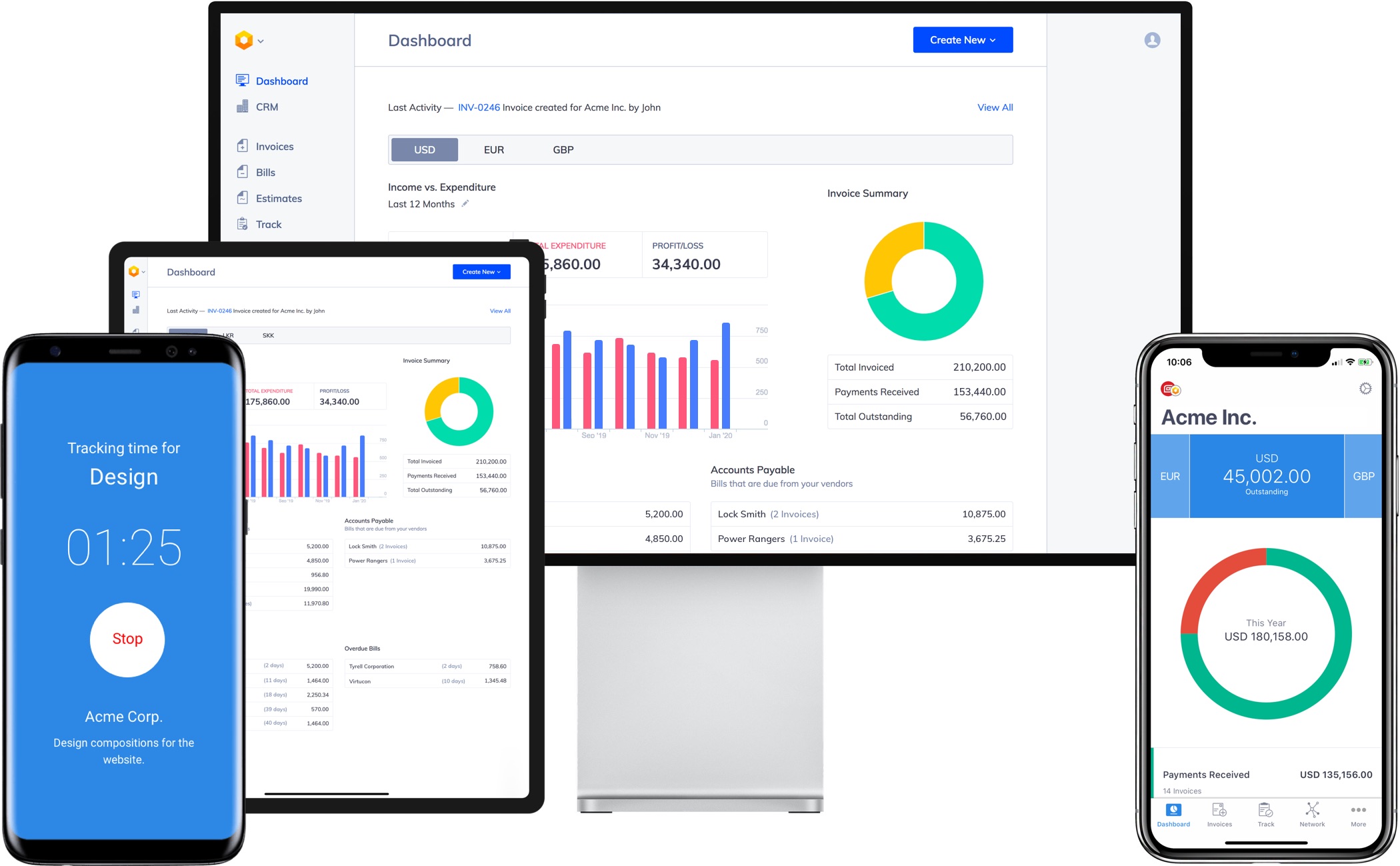Click the CRM building icon in desktop sidebar
This screenshot has height=866, width=1400.
point(242,107)
